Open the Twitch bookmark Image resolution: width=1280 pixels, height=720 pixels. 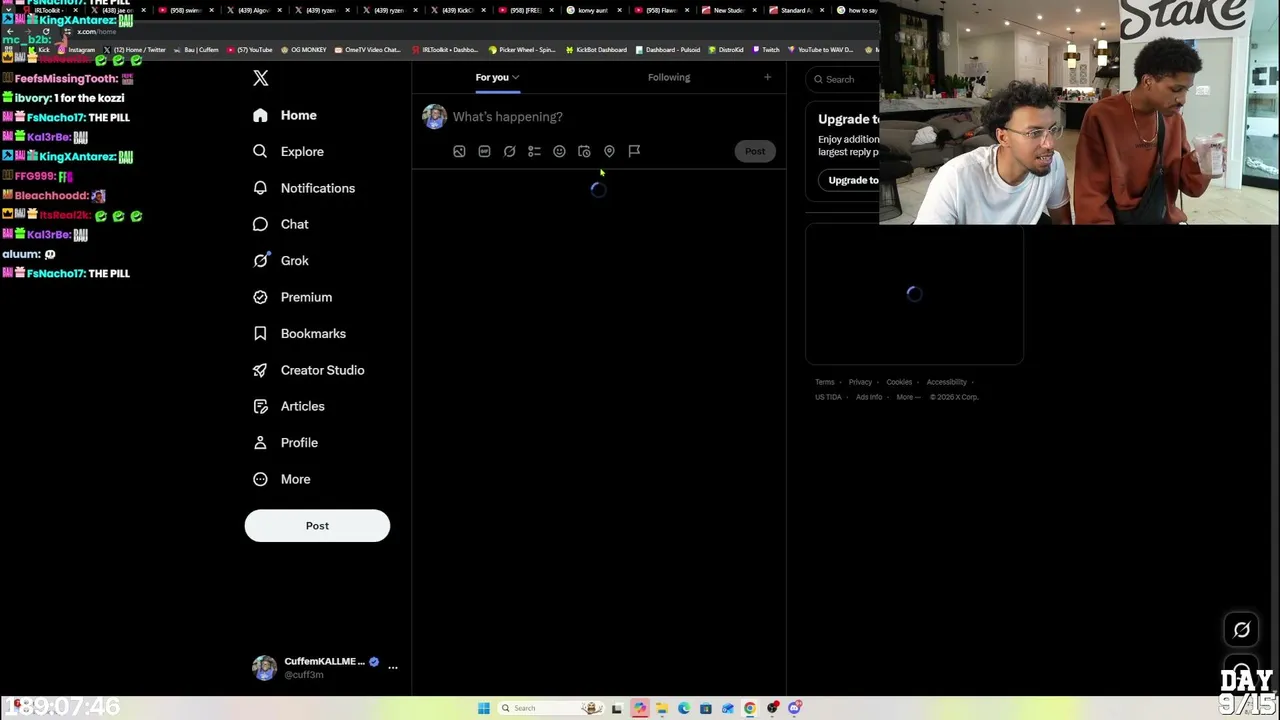tap(766, 50)
